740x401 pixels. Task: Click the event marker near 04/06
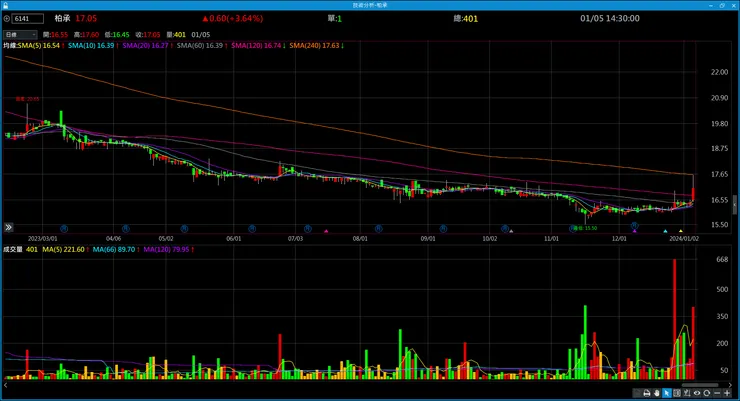[126, 229]
